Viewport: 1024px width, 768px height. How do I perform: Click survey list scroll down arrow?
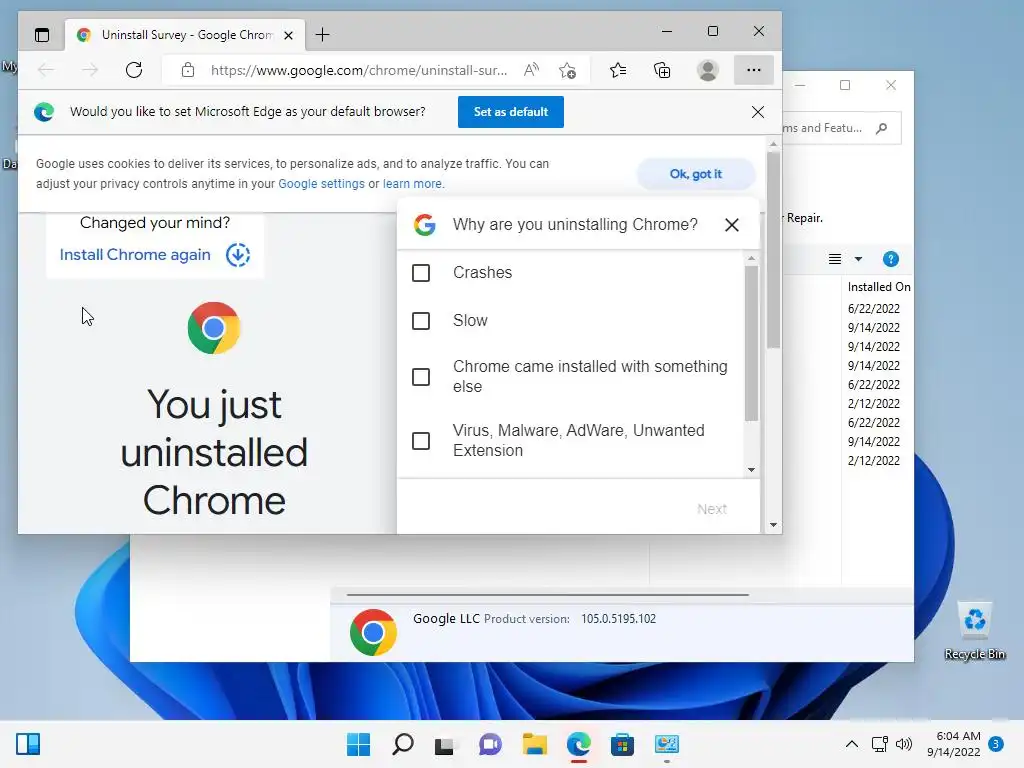752,470
